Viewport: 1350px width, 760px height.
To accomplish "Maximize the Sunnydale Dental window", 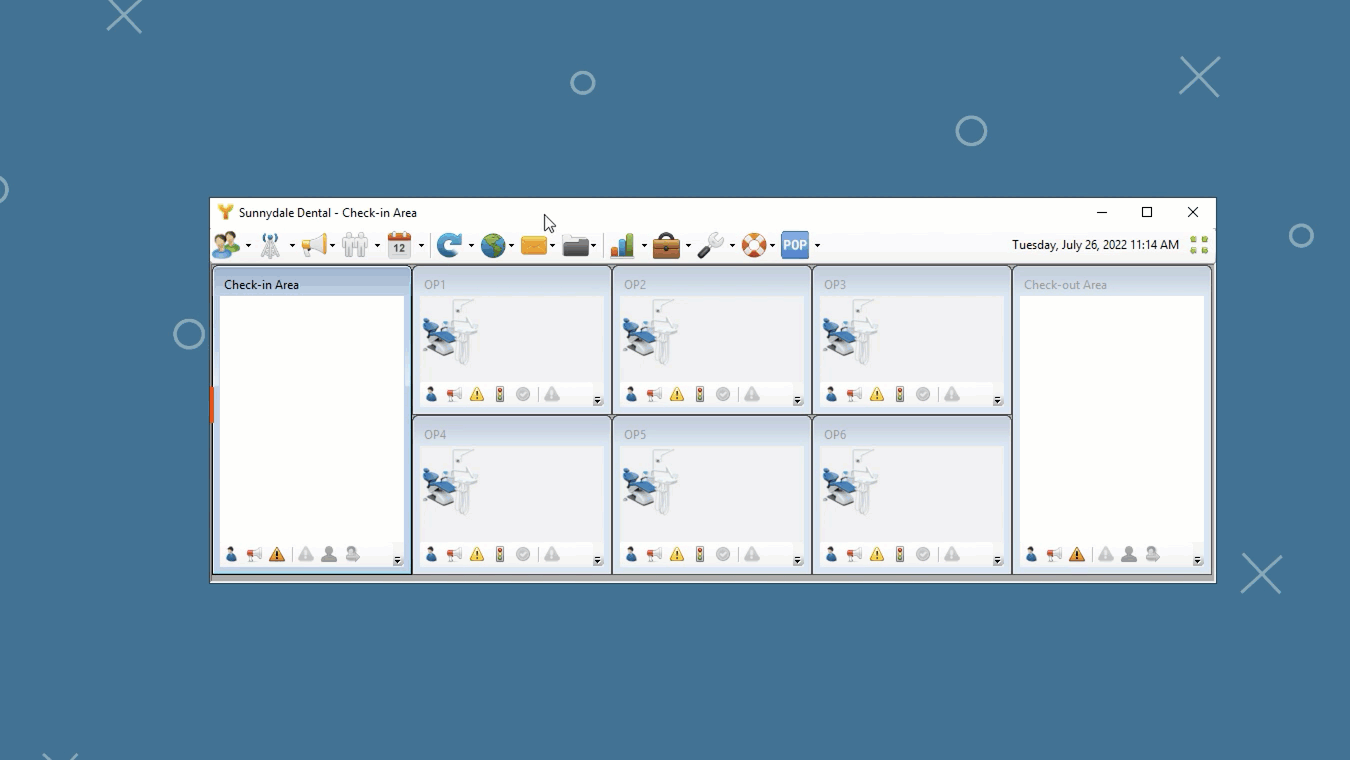I will coord(1147,212).
